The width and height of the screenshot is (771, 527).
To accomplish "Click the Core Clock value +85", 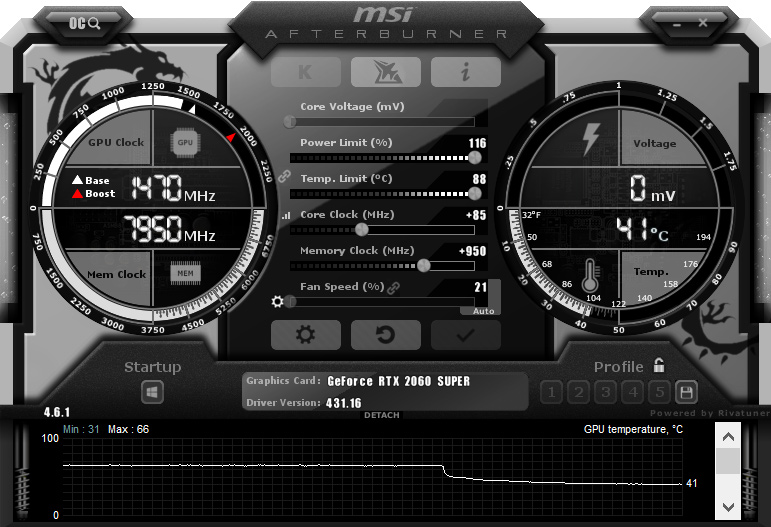I will (475, 215).
